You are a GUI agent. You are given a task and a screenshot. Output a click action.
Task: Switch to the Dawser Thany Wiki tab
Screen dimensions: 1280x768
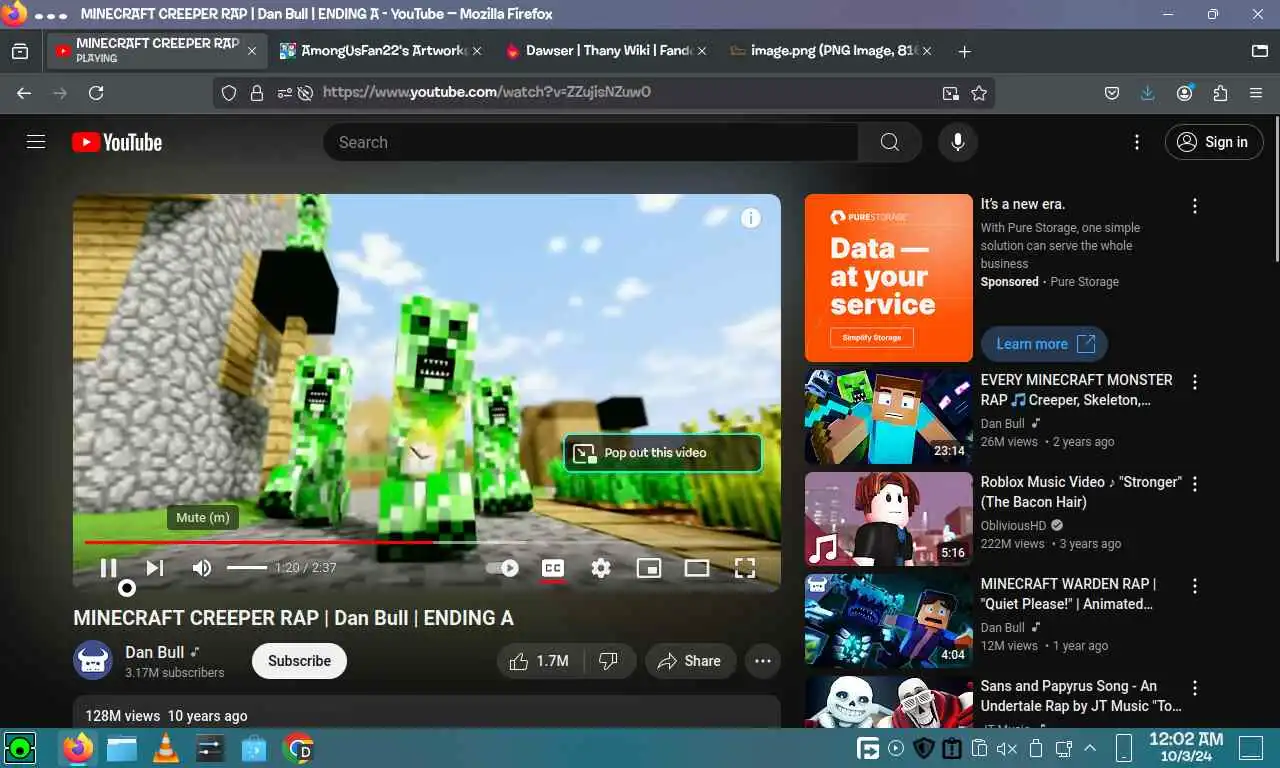[605, 51]
